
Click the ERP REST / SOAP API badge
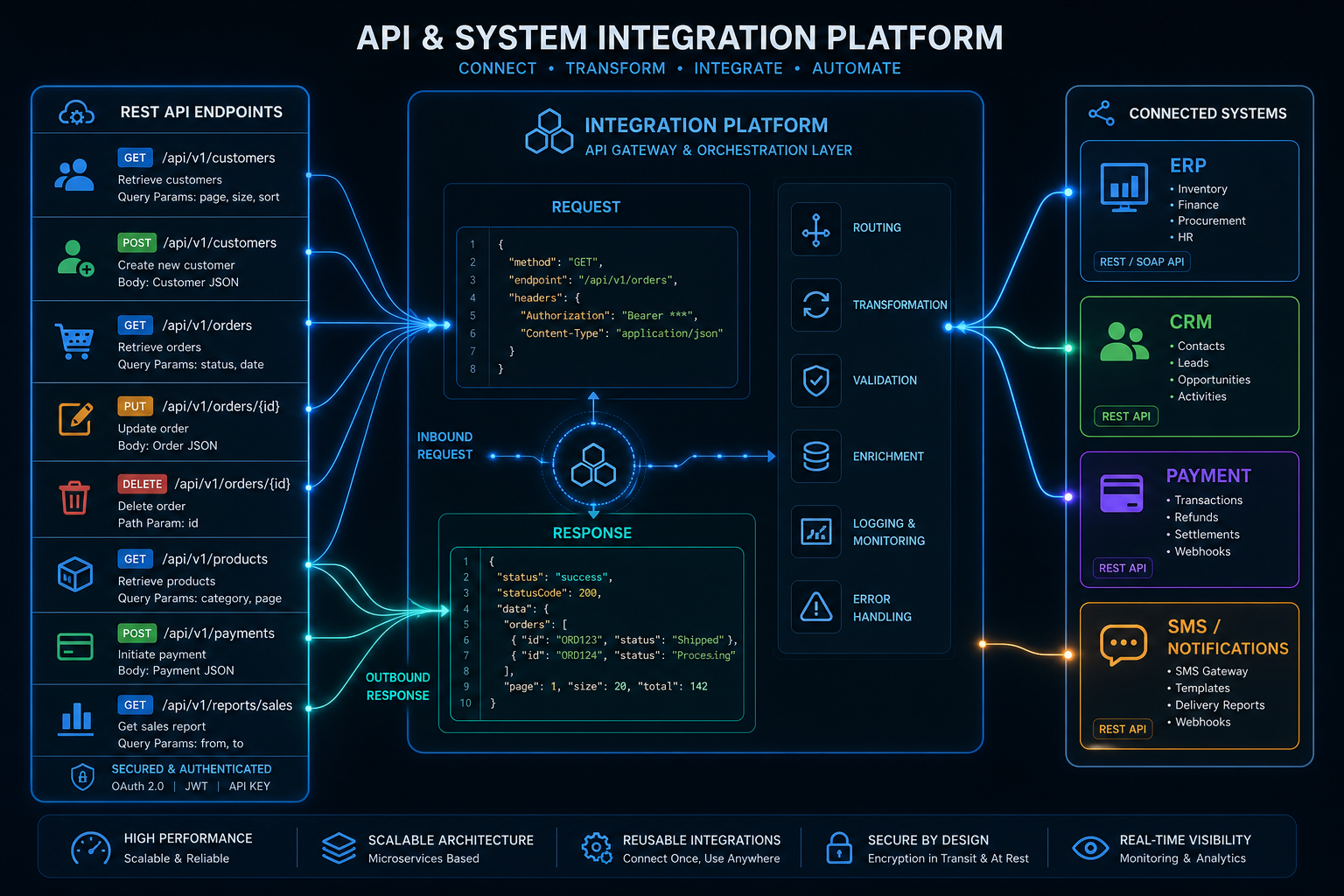[x=1142, y=262]
